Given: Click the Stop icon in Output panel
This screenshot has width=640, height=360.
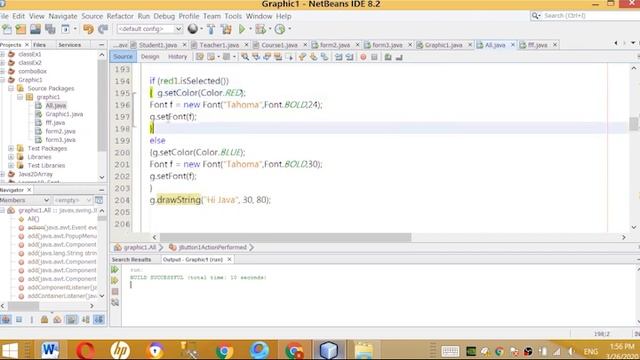Looking at the screenshot, I should 115,291.
